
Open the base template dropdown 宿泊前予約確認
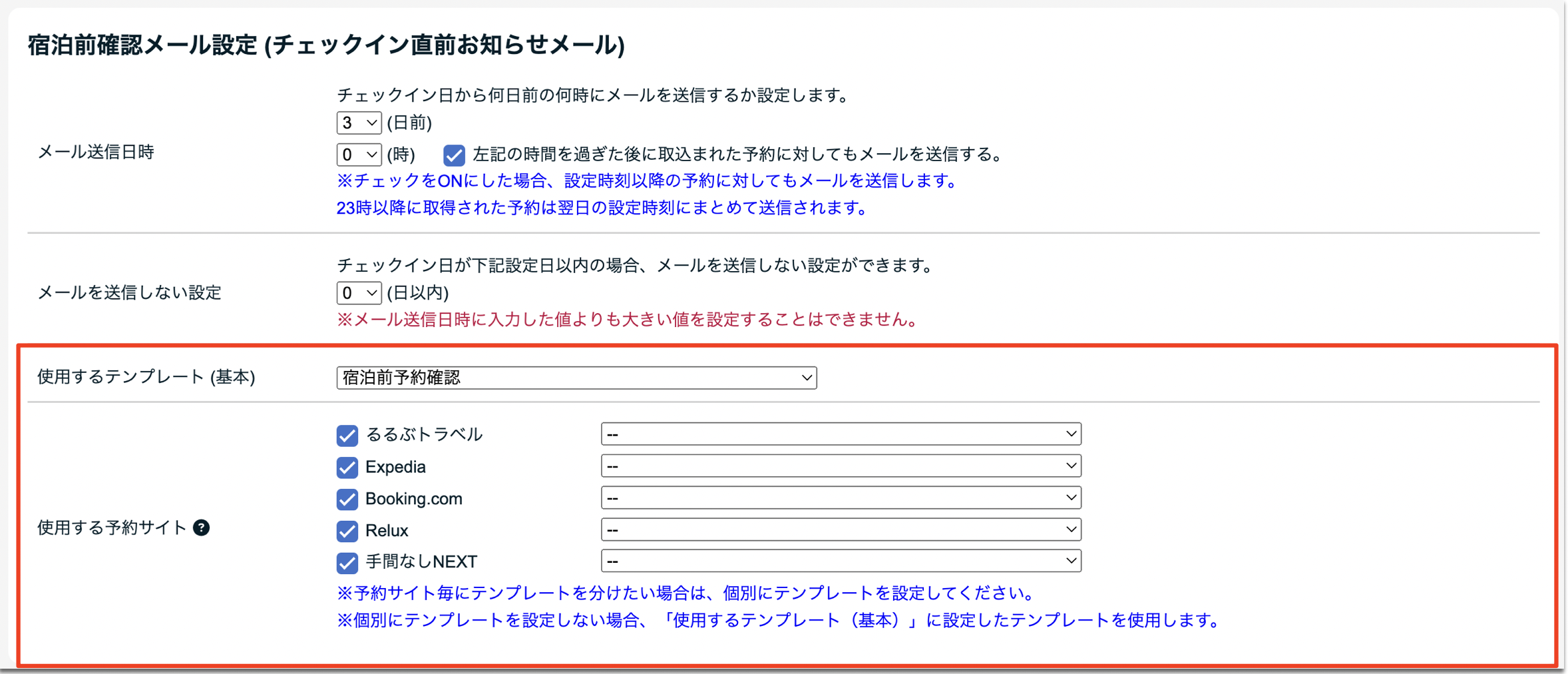tap(576, 378)
